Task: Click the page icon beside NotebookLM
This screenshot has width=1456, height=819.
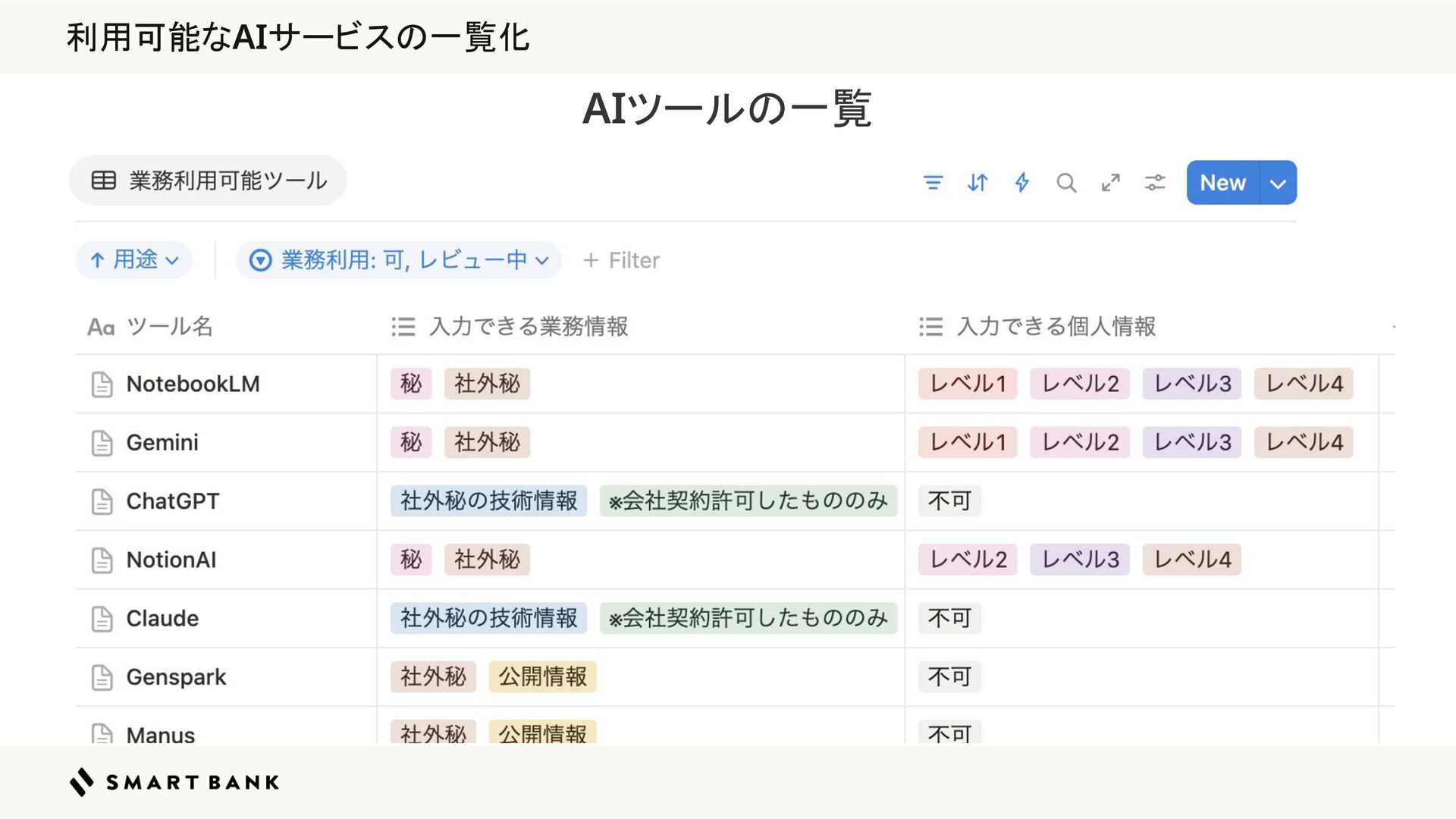Action: pos(102,384)
